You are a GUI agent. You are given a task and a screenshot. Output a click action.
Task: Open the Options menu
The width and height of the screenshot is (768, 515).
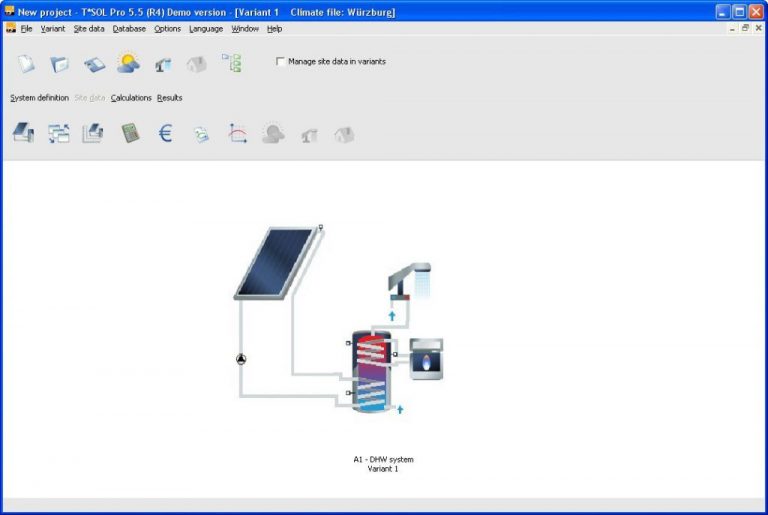tap(168, 29)
